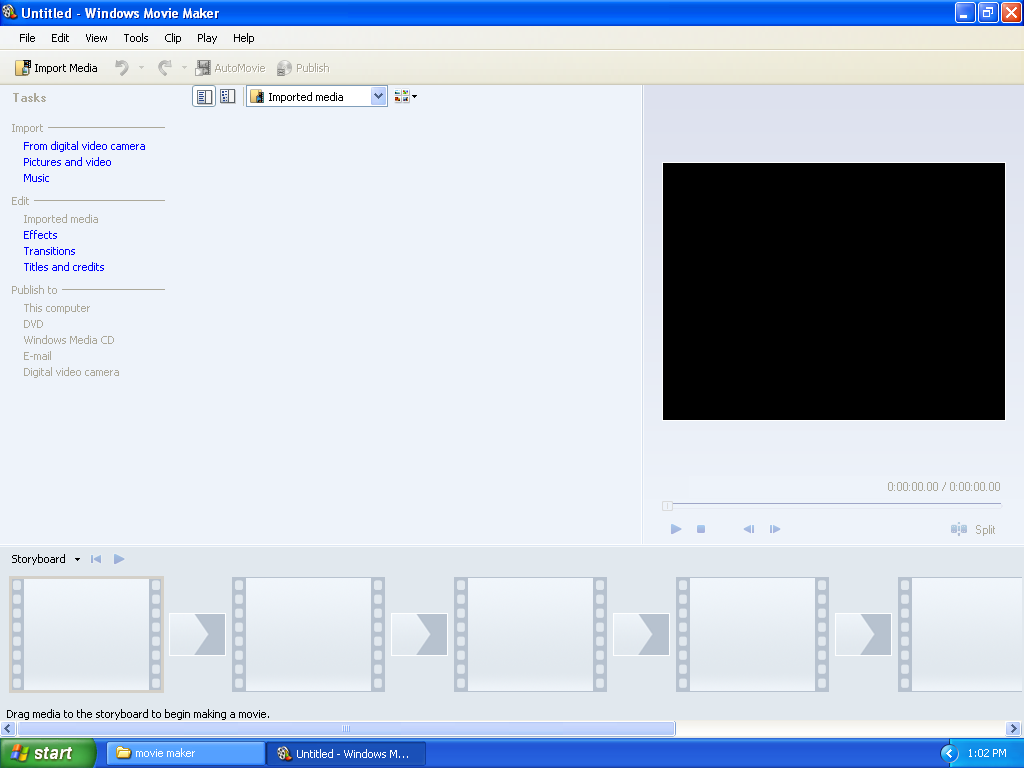Click This computer publish option

pyautogui.click(x=57, y=308)
